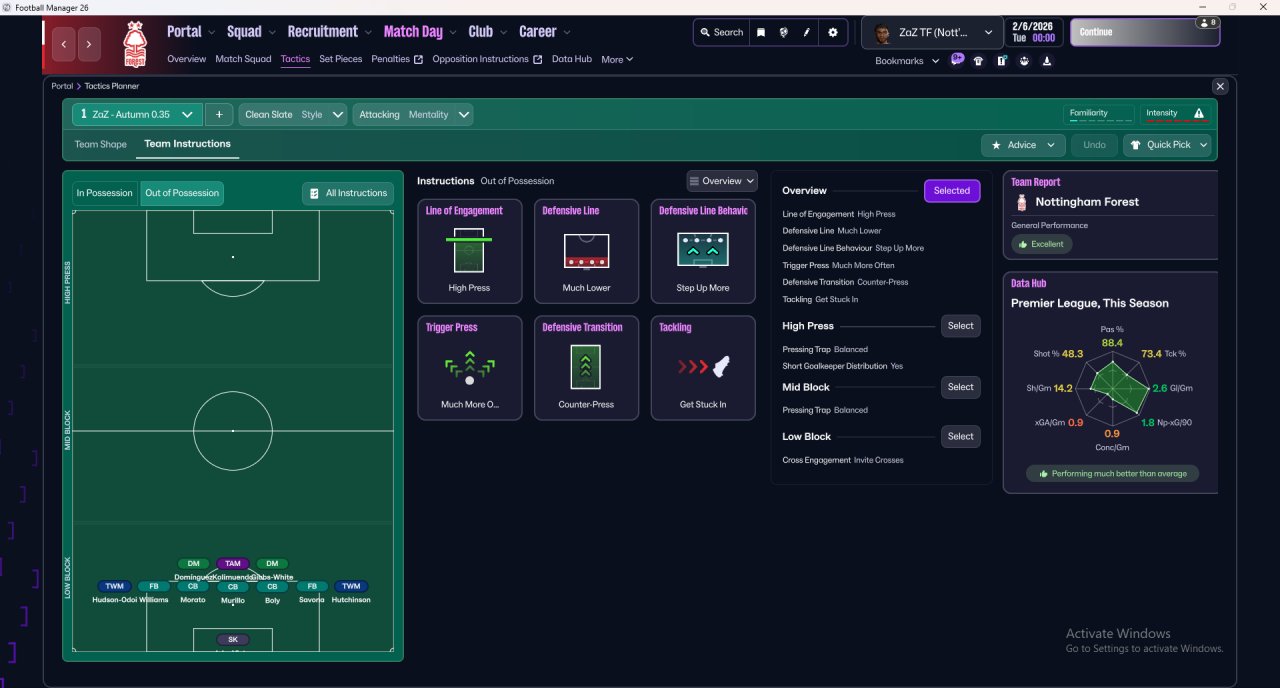Select the TAM Kolimuendo position on pitch

pos(232,564)
